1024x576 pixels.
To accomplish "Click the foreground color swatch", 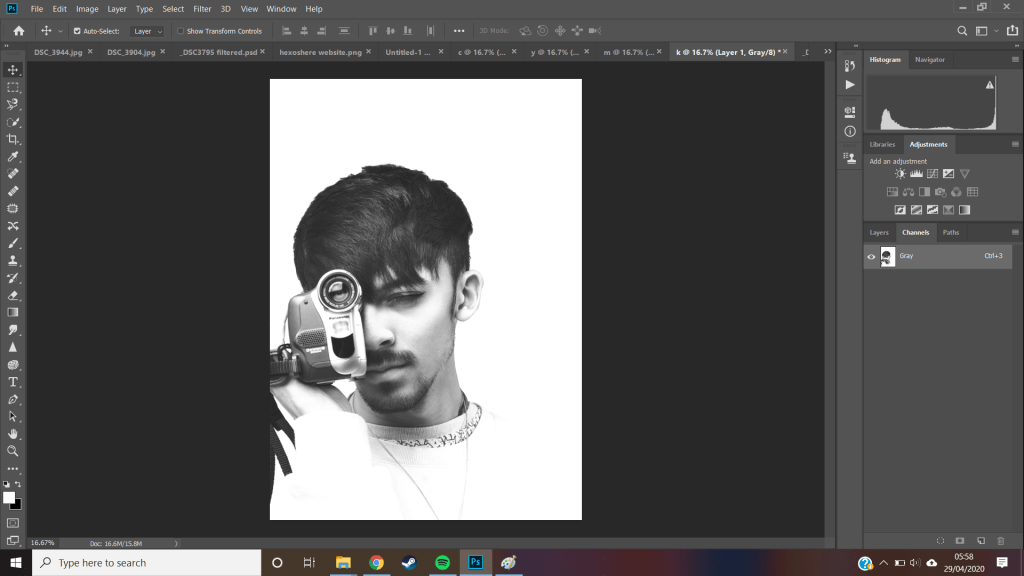I will pyautogui.click(x=9, y=497).
